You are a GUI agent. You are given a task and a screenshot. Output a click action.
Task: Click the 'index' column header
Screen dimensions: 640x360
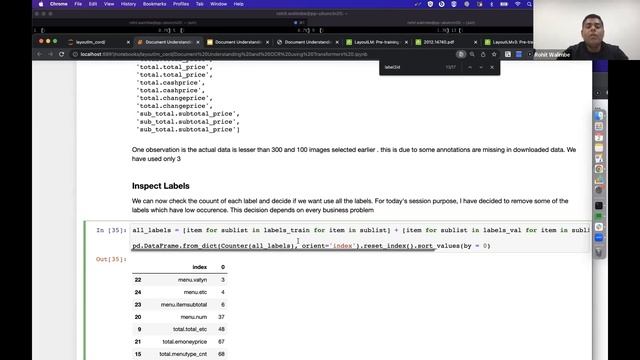200,267
